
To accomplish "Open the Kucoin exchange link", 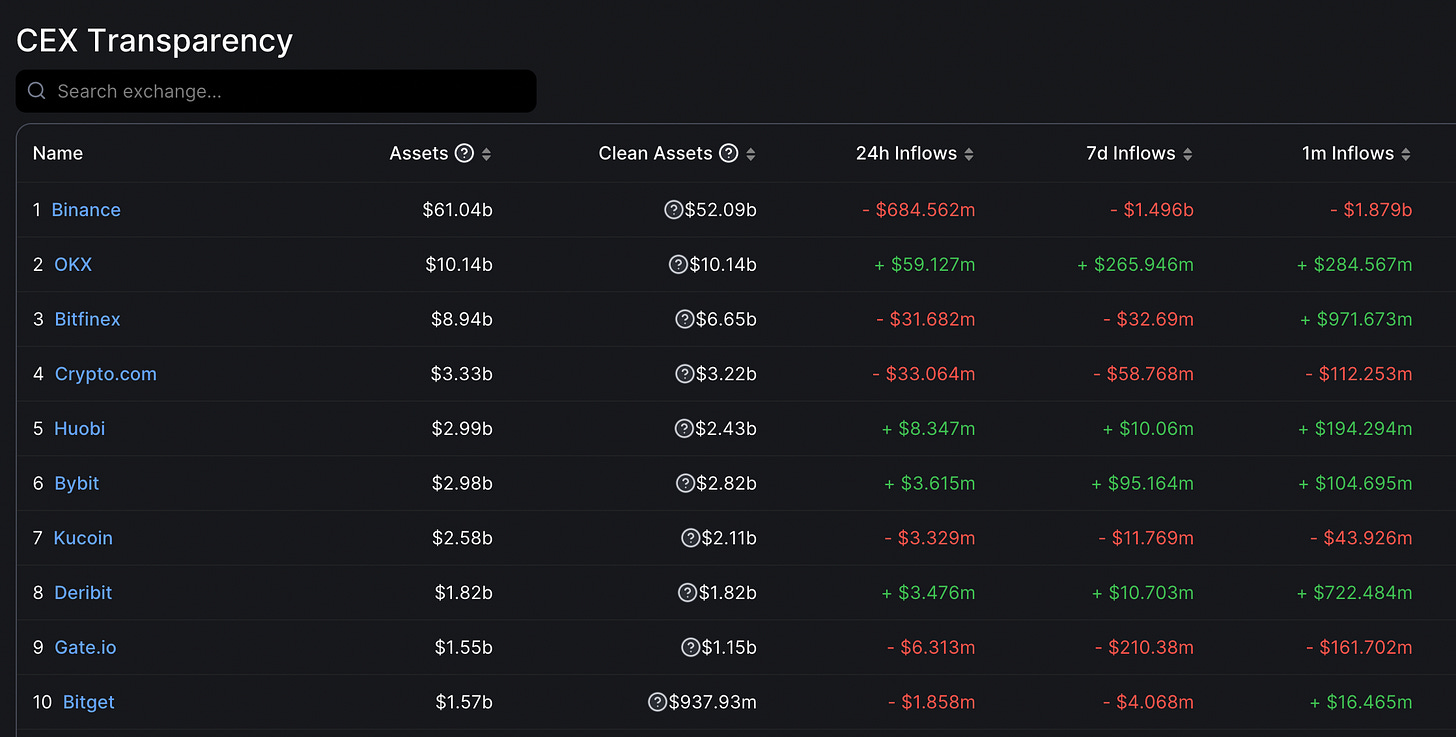I will coord(83,538).
